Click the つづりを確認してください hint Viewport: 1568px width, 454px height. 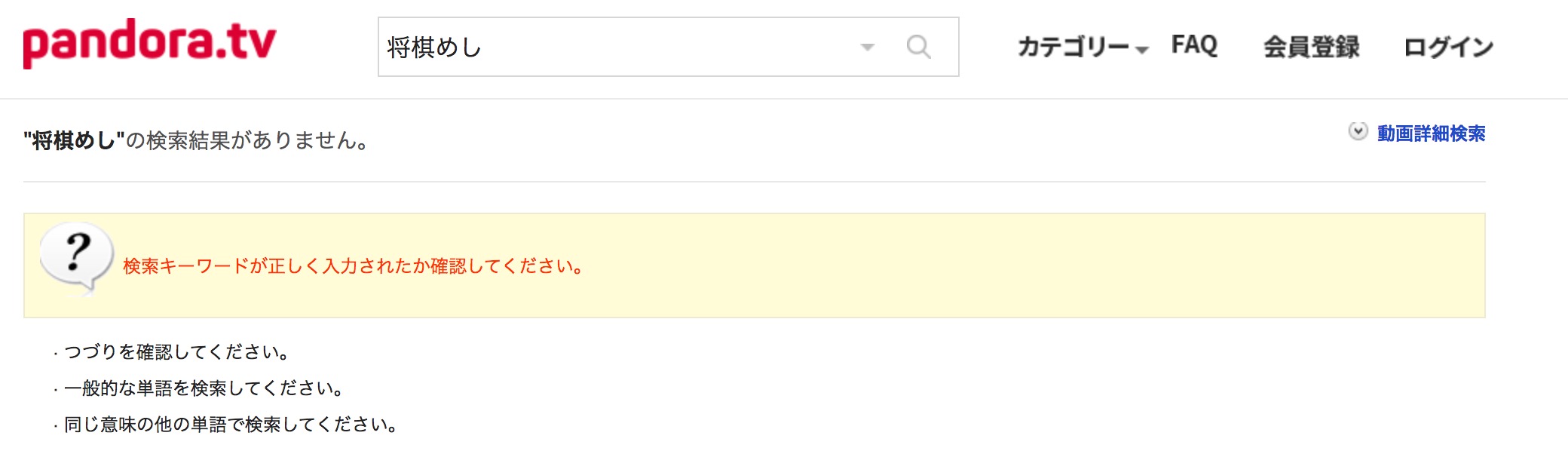(x=176, y=352)
